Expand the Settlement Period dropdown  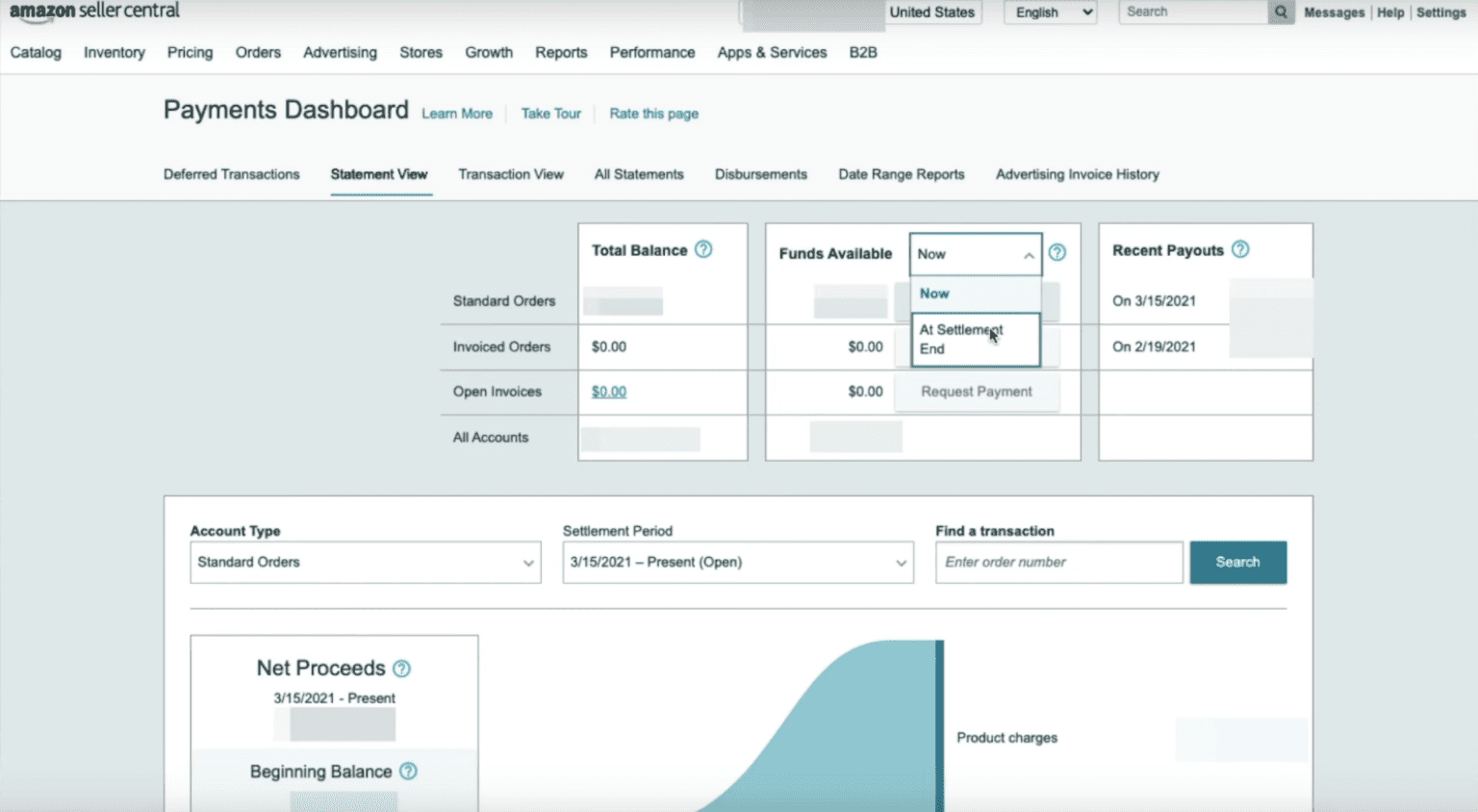click(x=737, y=563)
